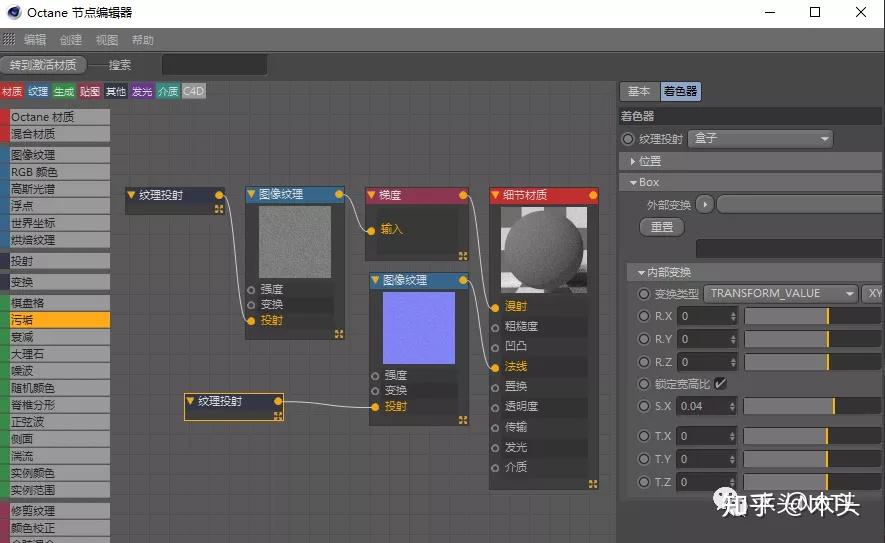Click 外部变换 arrow picker button
Viewport: 885px width, 543px height.
(x=704, y=204)
